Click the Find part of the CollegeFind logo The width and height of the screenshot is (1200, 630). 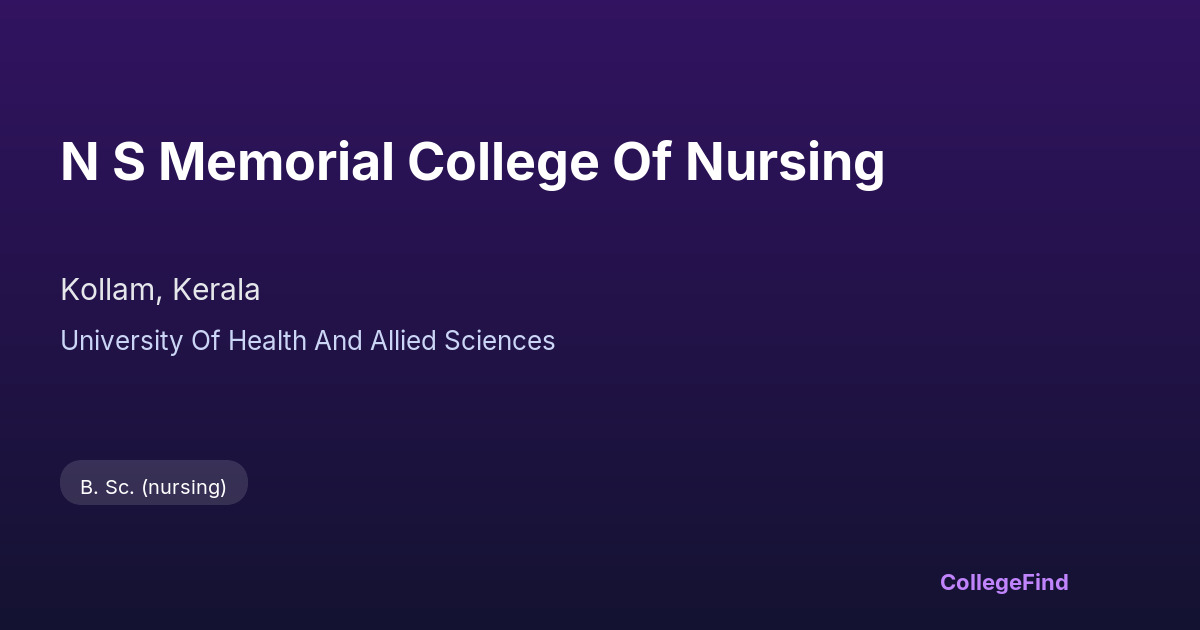1045,582
